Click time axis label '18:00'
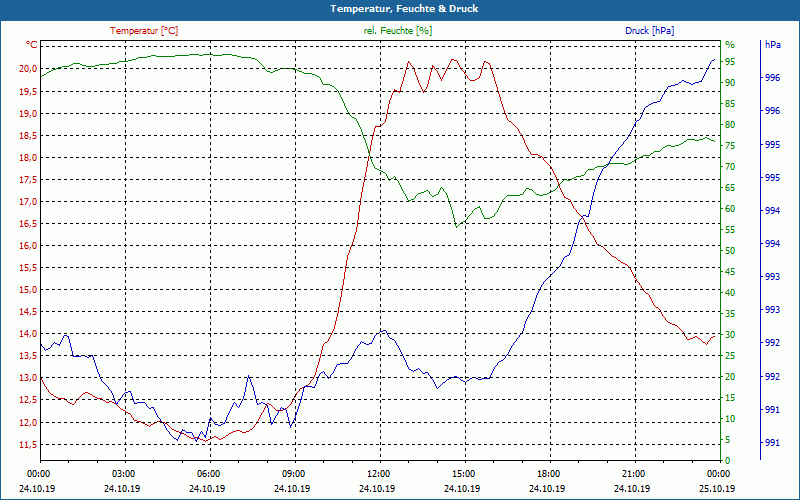Screen dimensions: 800x500 pyautogui.click(x=548, y=473)
